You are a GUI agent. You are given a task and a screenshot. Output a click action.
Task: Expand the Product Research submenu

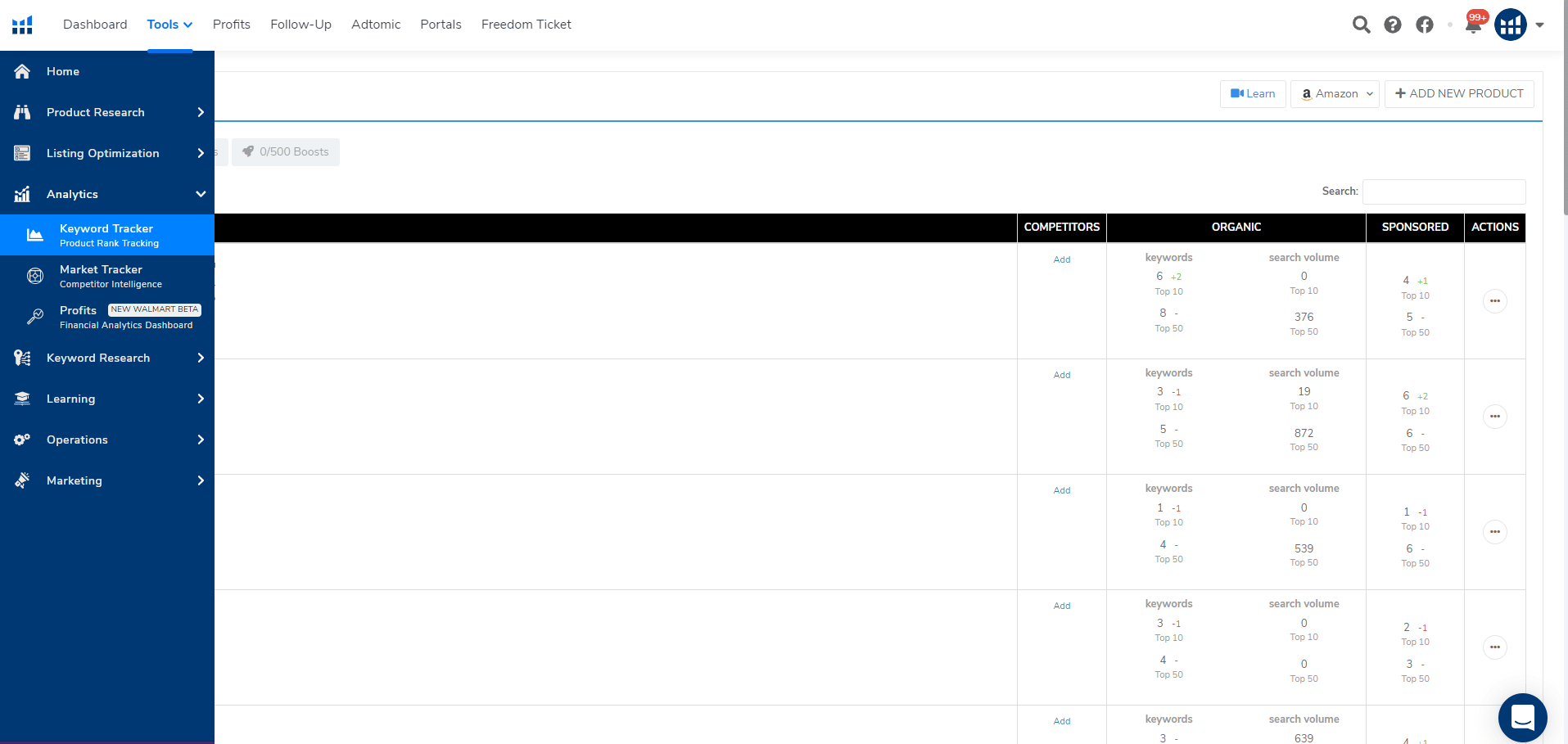point(201,112)
